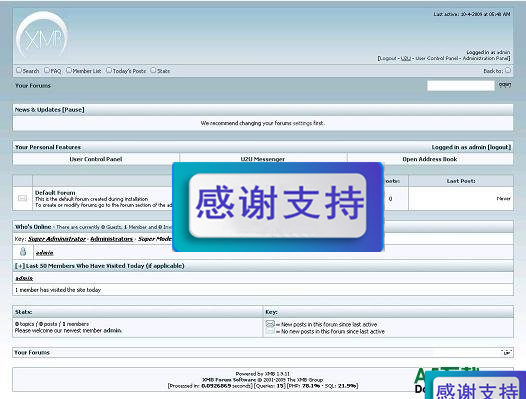
Task: Click the Today's Posts icon
Action: 109,70
